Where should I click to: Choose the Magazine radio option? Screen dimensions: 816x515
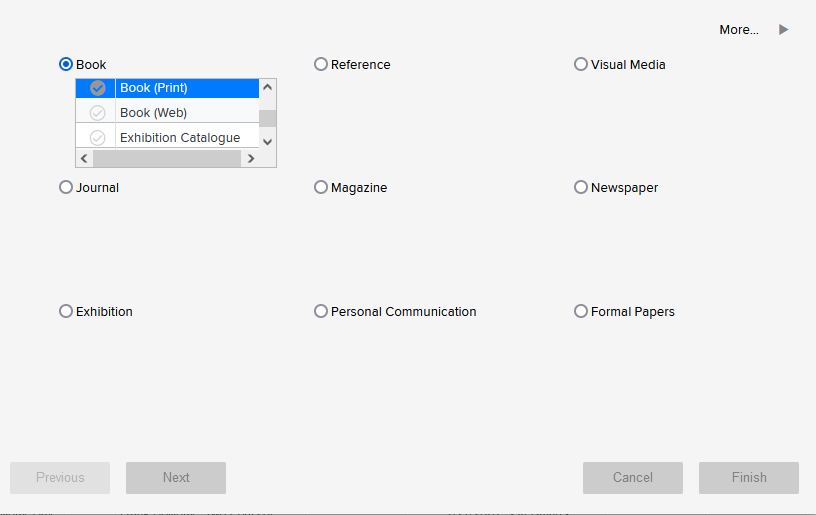coord(321,187)
